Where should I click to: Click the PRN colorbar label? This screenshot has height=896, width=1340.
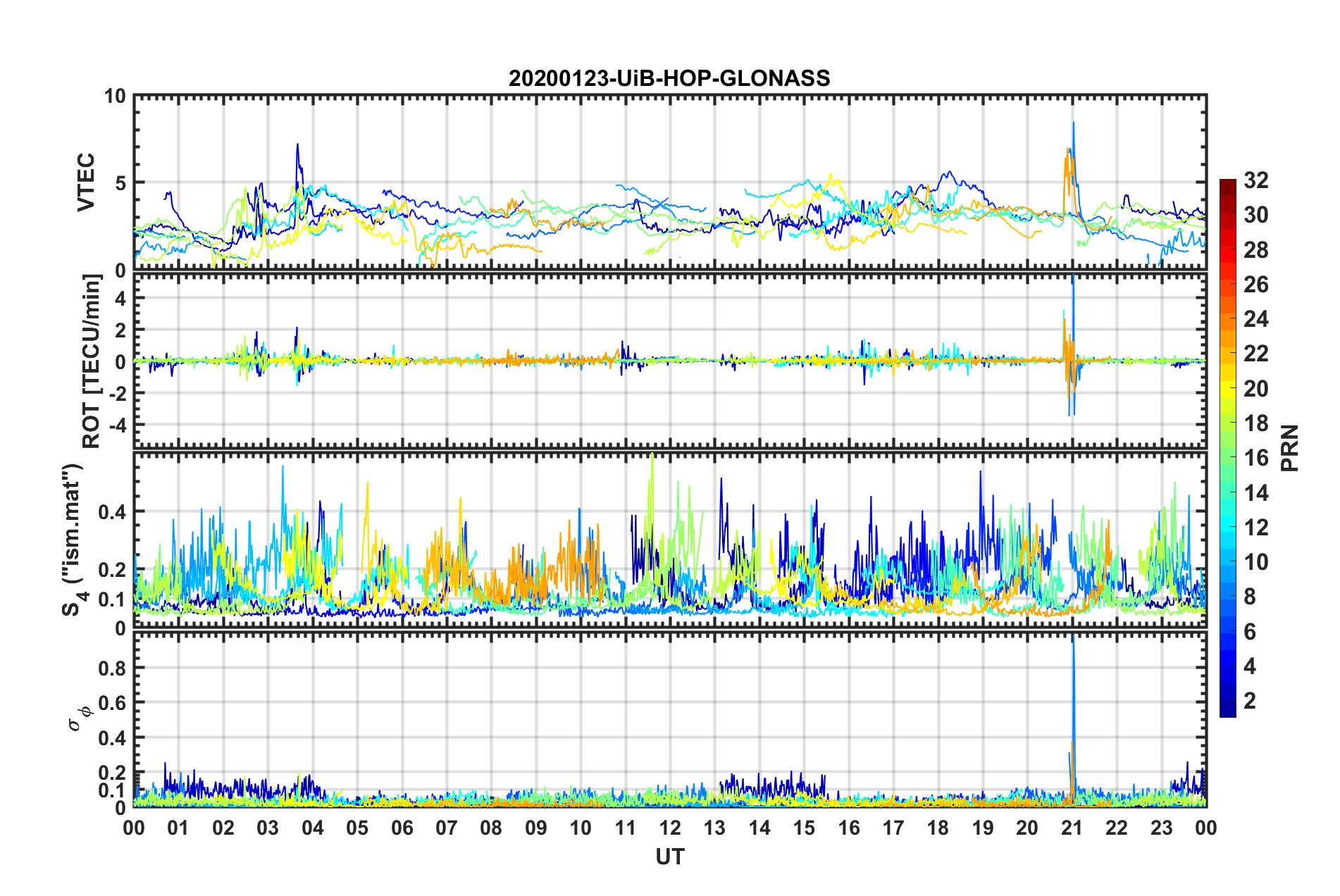click(1290, 448)
